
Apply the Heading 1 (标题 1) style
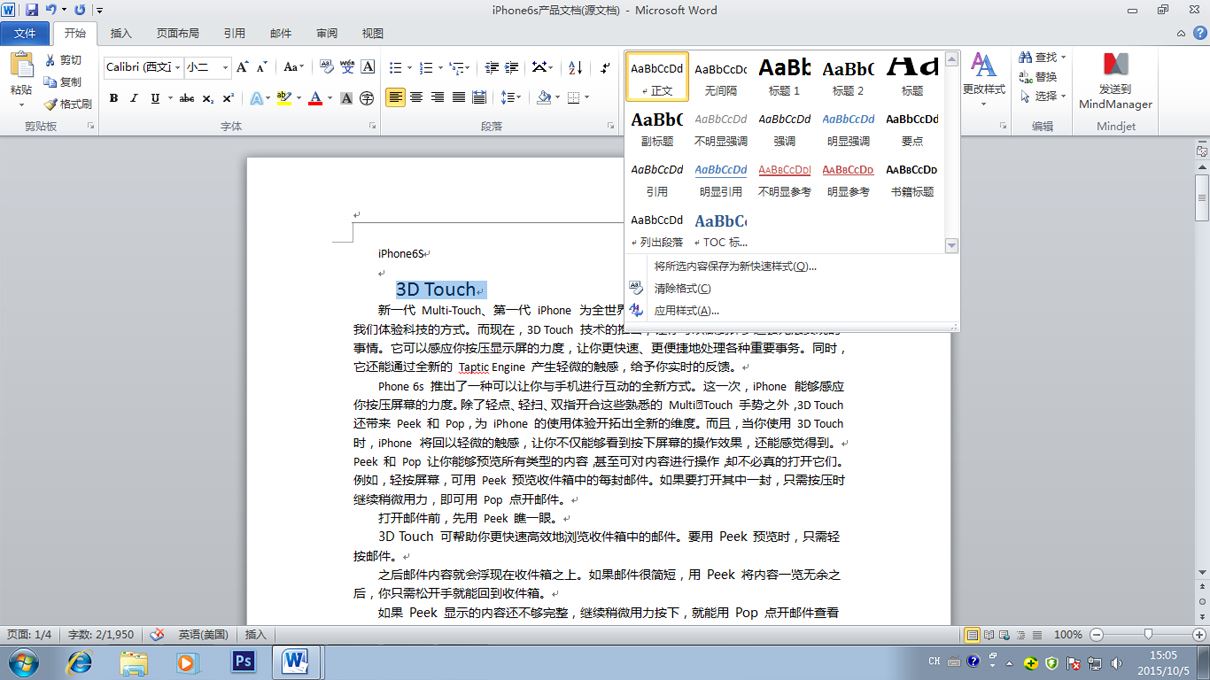point(785,76)
